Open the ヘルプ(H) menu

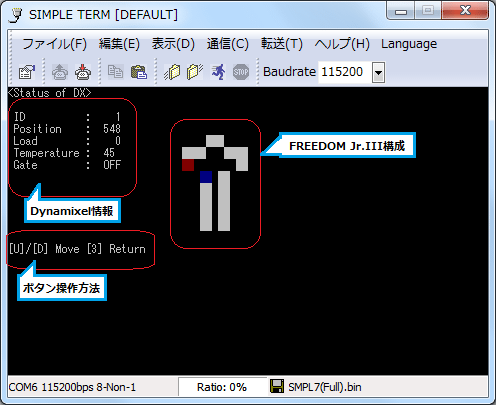coord(342,44)
